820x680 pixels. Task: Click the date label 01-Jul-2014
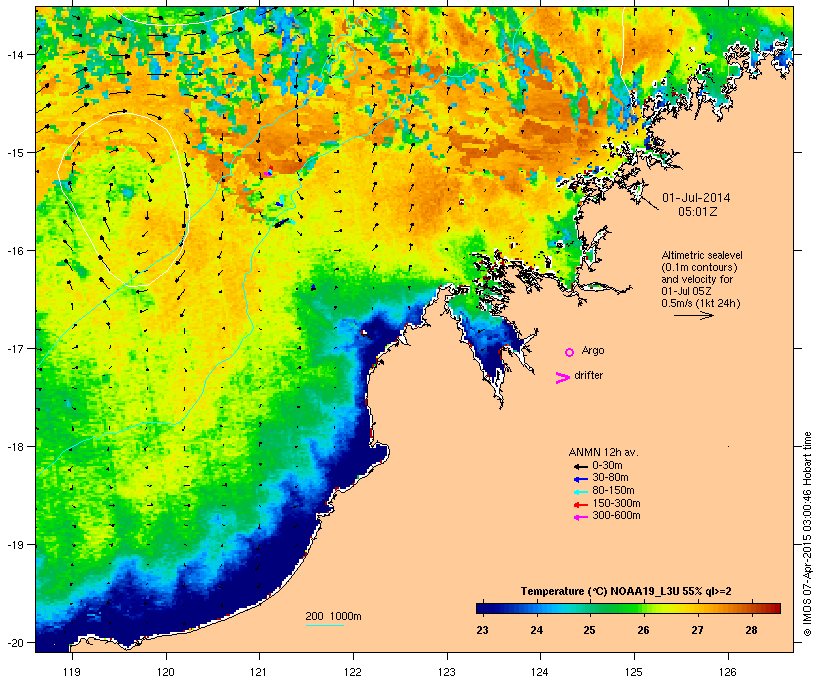click(696, 198)
